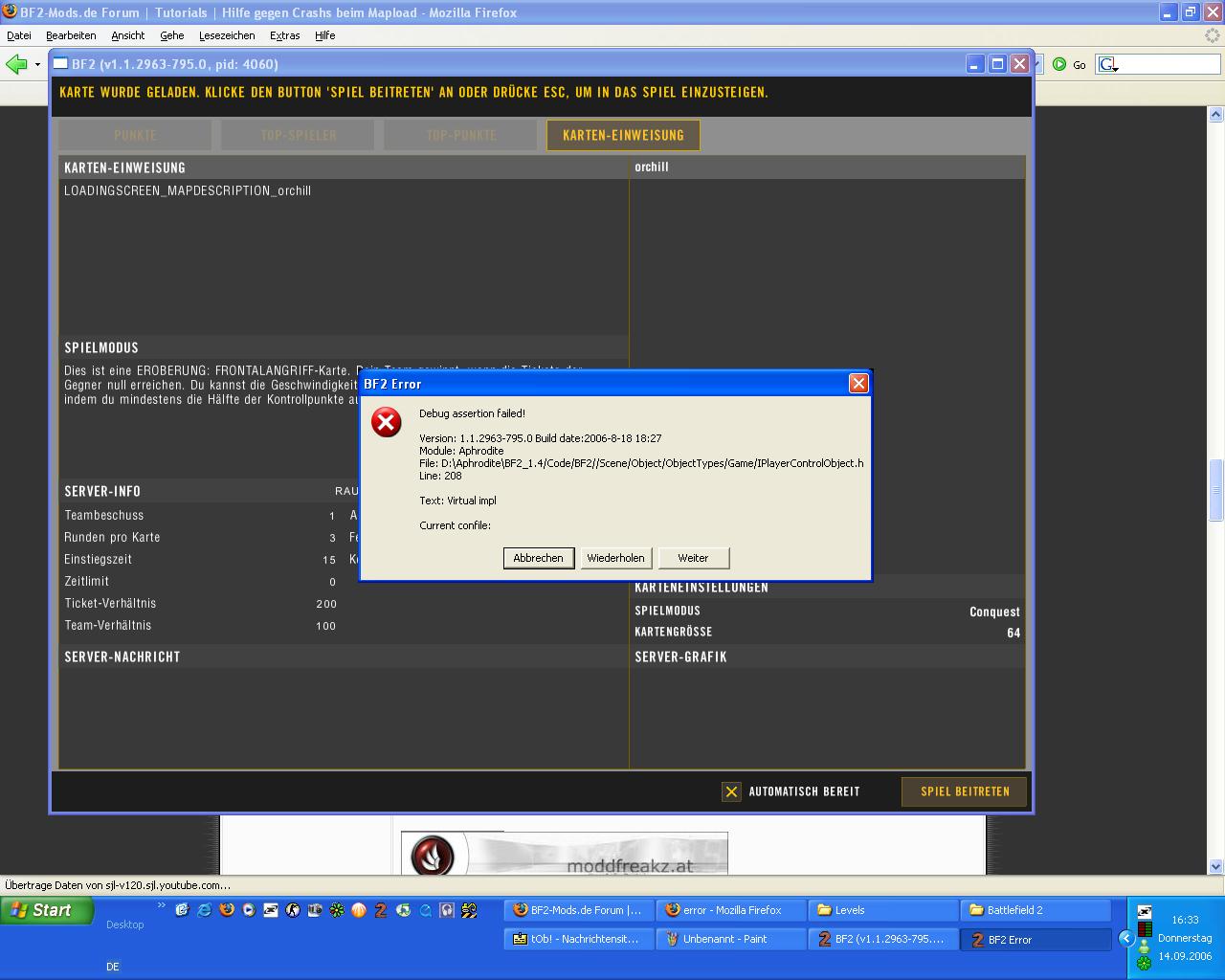This screenshot has height=980, width=1225.
Task: Expand the quick launch overflow chevron
Action: (x=161, y=904)
